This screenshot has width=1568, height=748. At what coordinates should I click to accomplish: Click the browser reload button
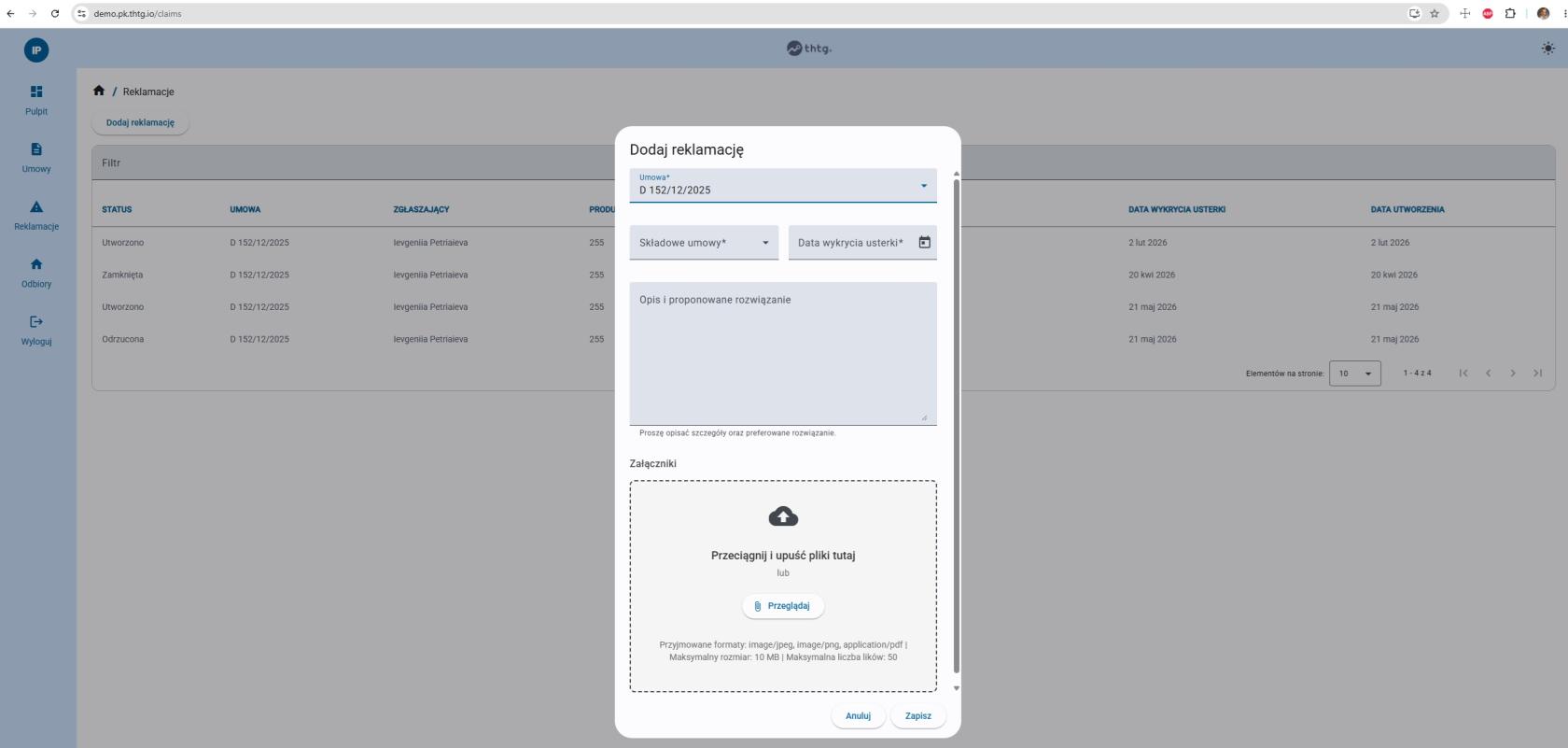click(x=55, y=13)
